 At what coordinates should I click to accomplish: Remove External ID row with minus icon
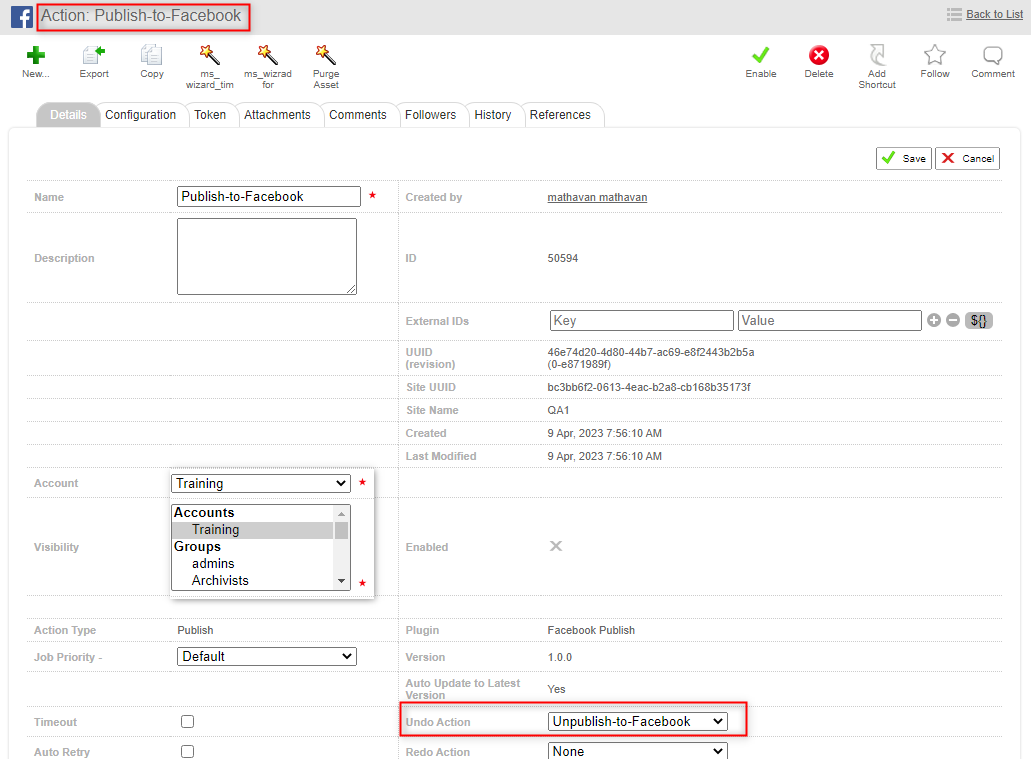point(953,320)
